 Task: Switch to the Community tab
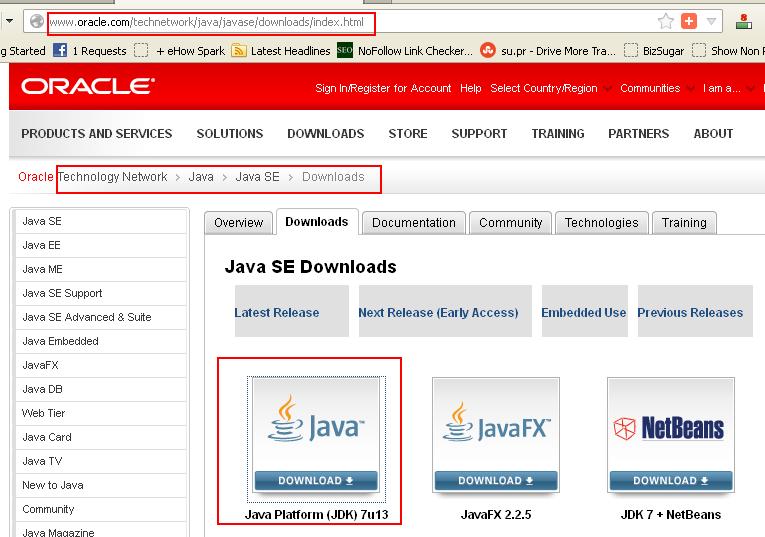click(x=510, y=223)
